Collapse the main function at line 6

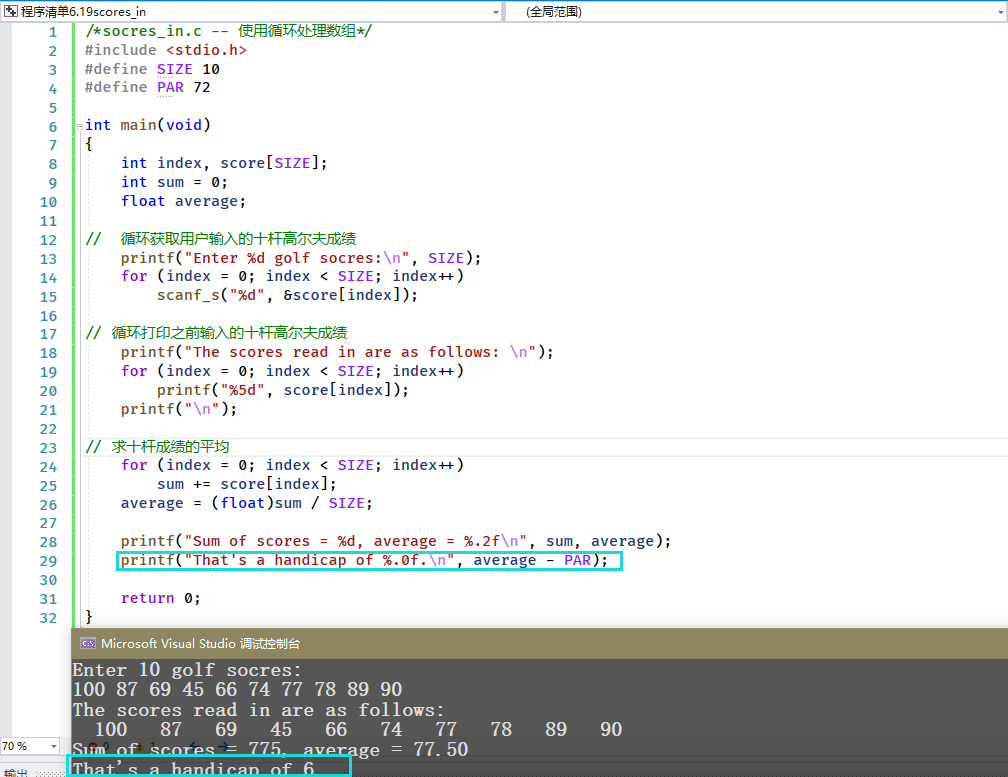coord(79,126)
